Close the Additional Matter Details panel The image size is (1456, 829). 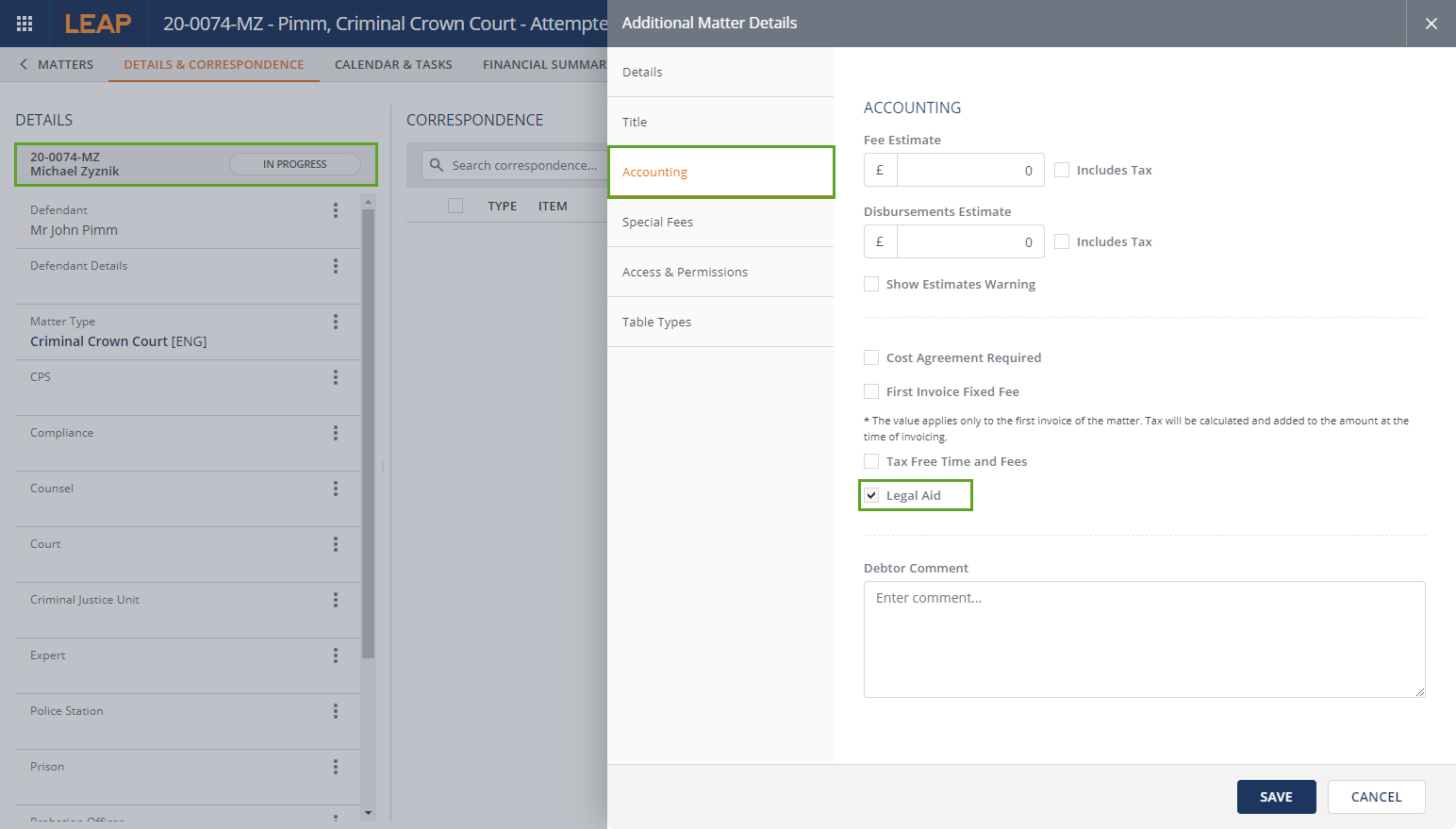1431,24
